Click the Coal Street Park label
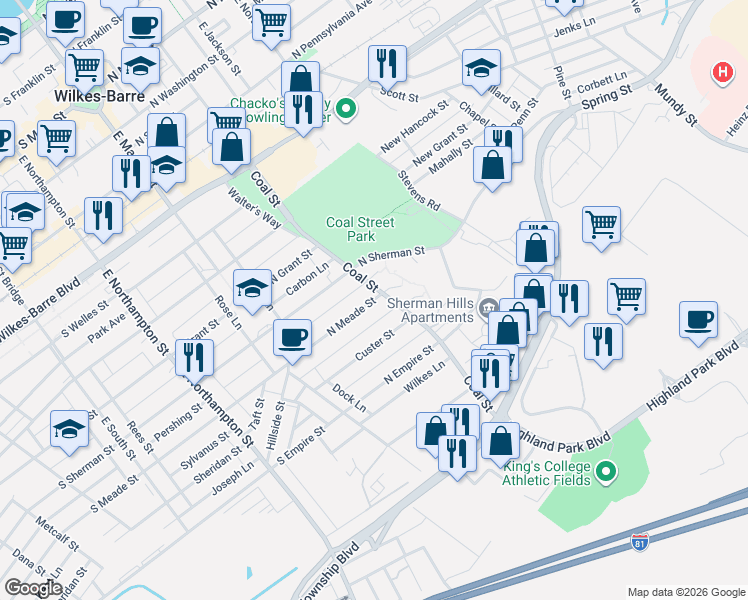Screen dimensions: 748x600 [360, 229]
